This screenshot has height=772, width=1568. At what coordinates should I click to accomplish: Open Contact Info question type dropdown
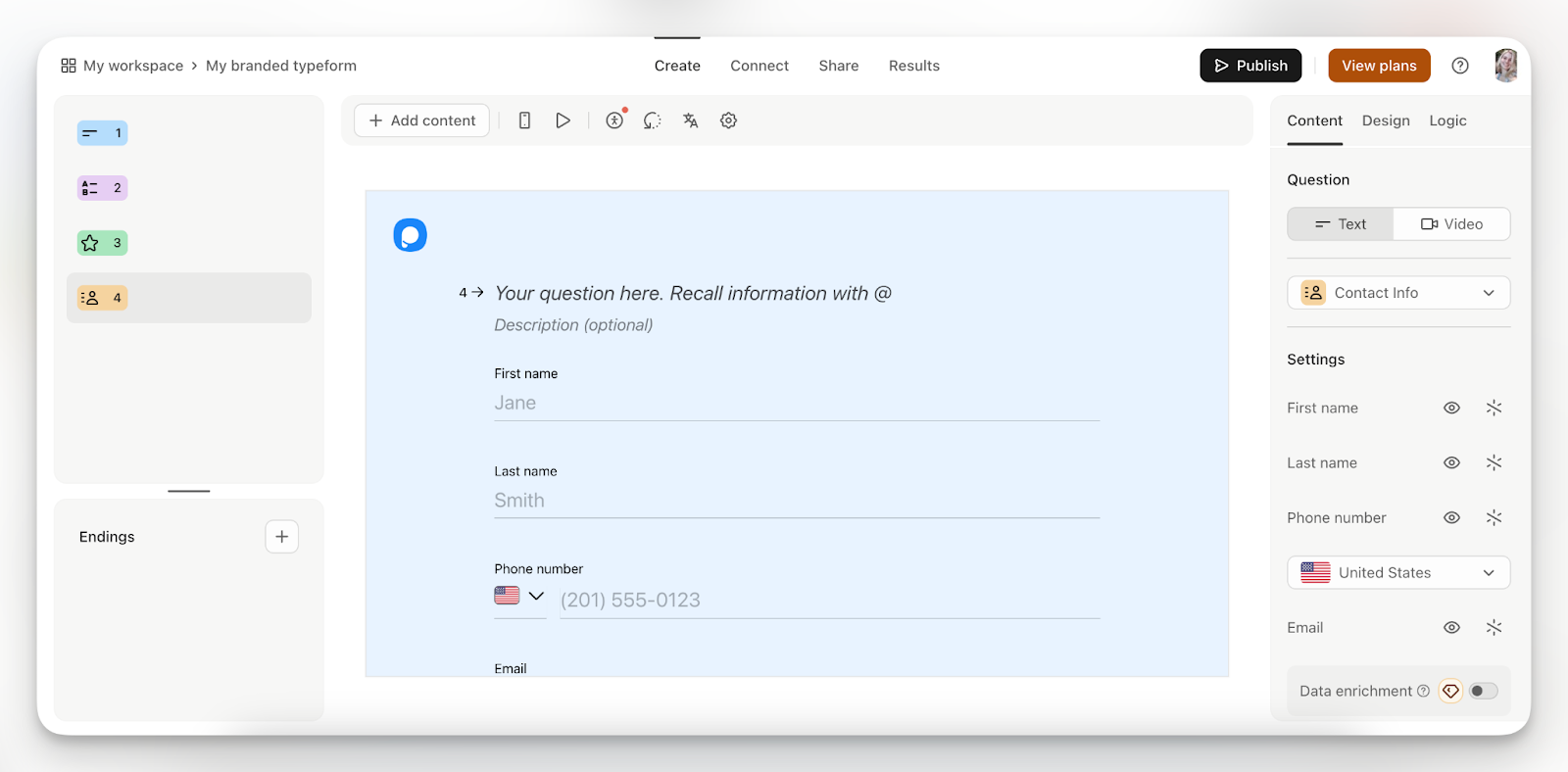tap(1398, 293)
